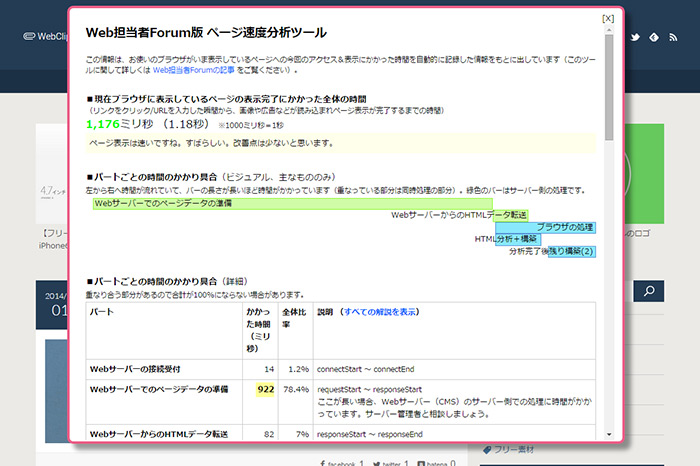Click the RSS feed icon in the header
This screenshot has height=466, width=700.
(x=673, y=37)
